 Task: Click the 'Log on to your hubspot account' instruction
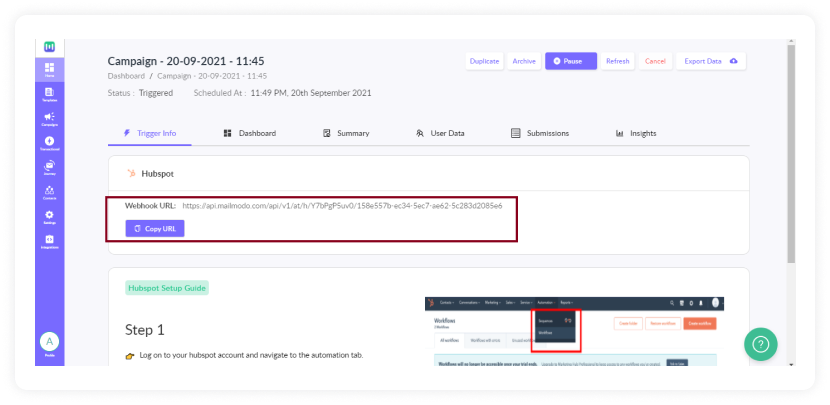pos(251,355)
